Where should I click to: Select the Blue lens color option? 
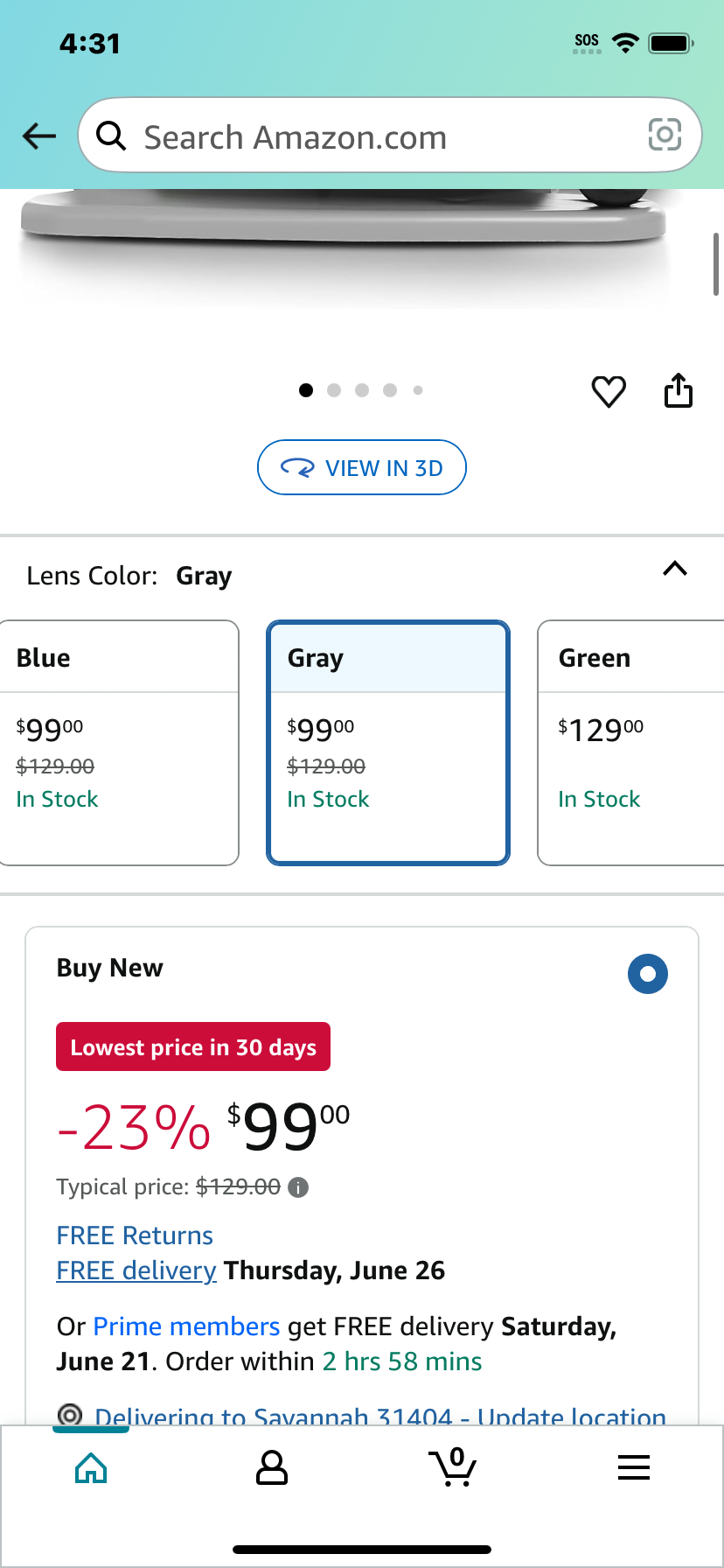(119, 743)
